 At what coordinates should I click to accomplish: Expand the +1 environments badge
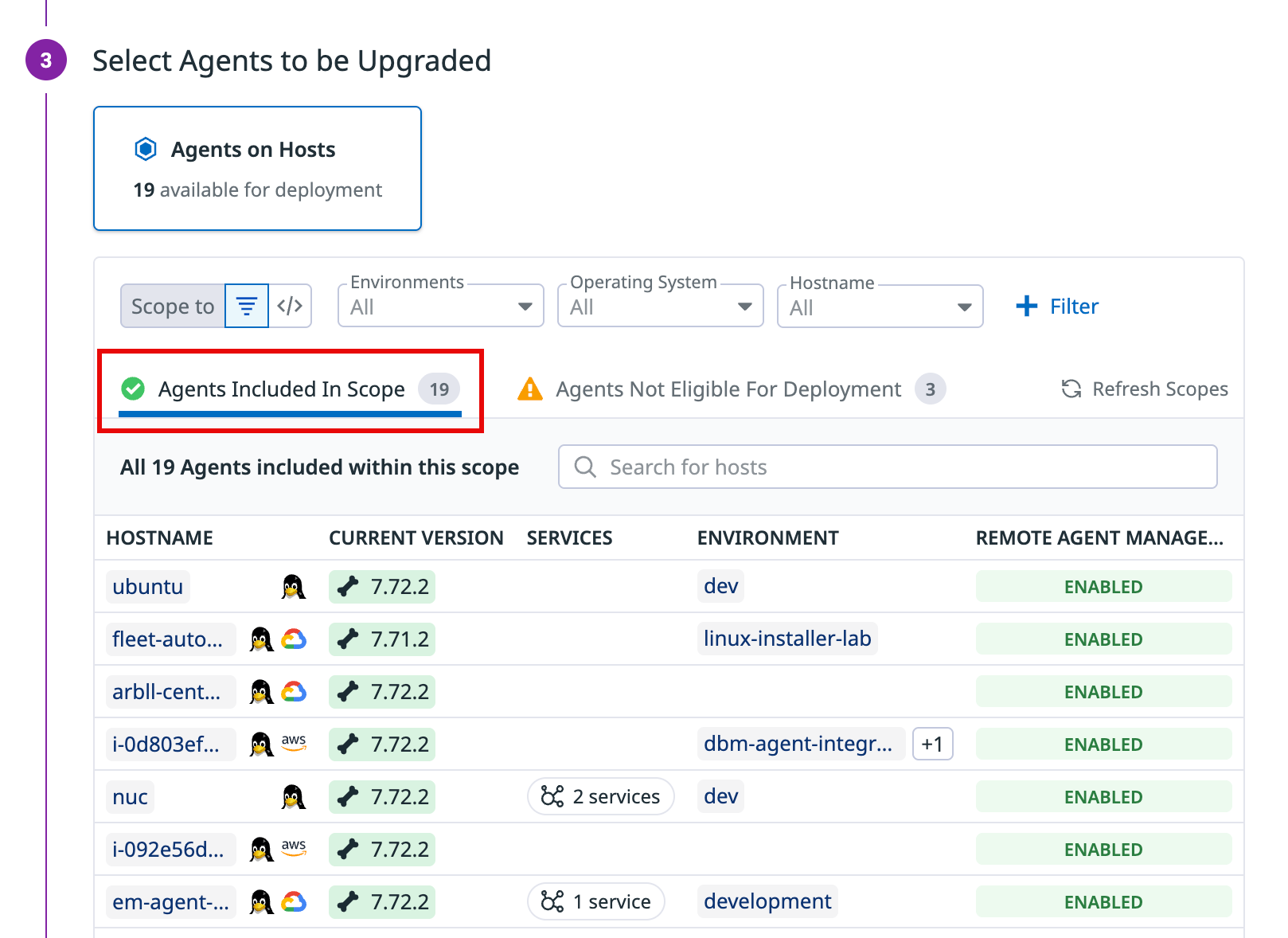click(932, 745)
